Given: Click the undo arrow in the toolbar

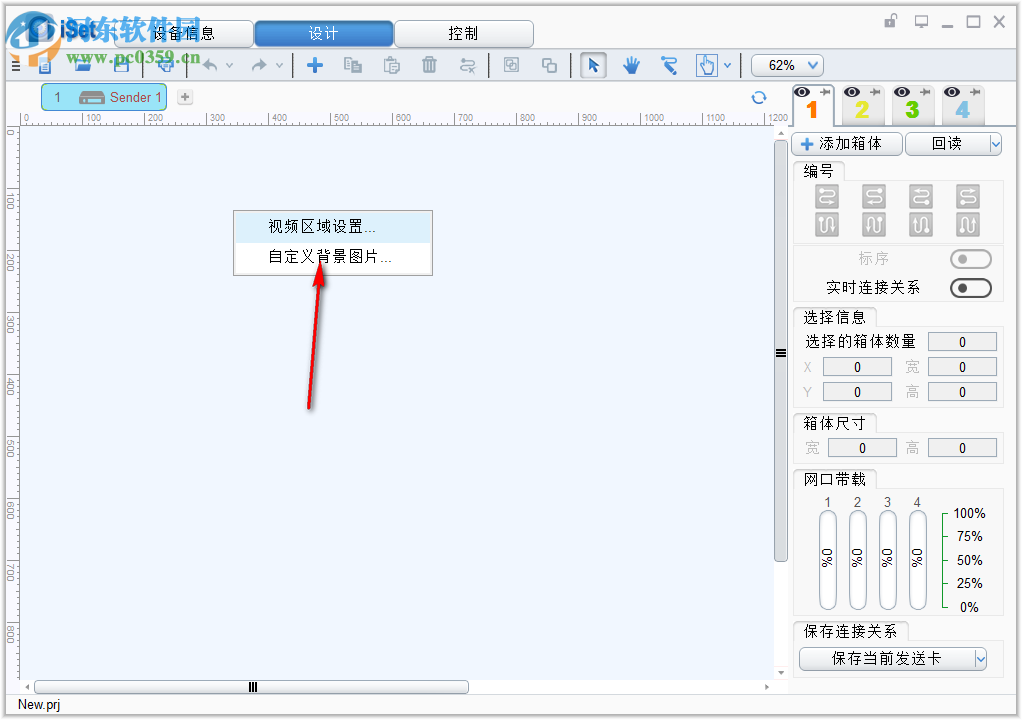Looking at the screenshot, I should click(211, 64).
